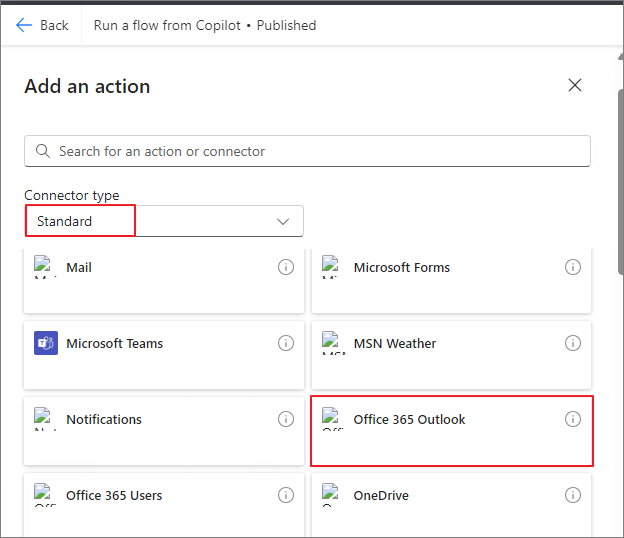This screenshot has width=624, height=538.
Task: Choose the OneDrive label
Action: (381, 495)
